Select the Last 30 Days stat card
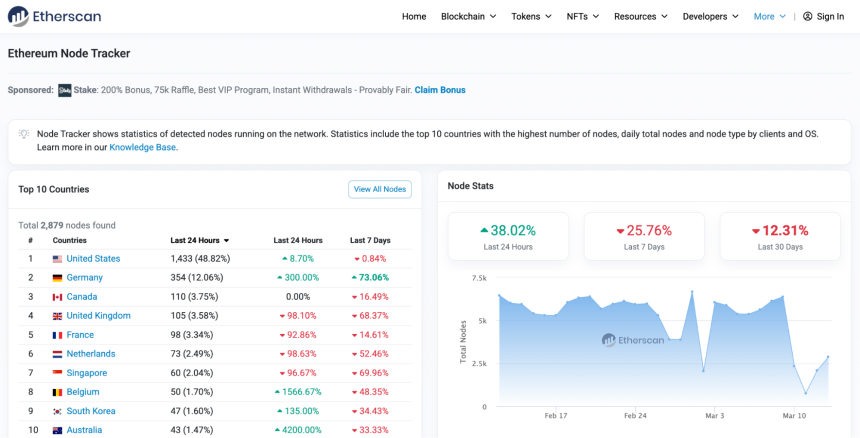This screenshot has width=860, height=438. pos(780,236)
